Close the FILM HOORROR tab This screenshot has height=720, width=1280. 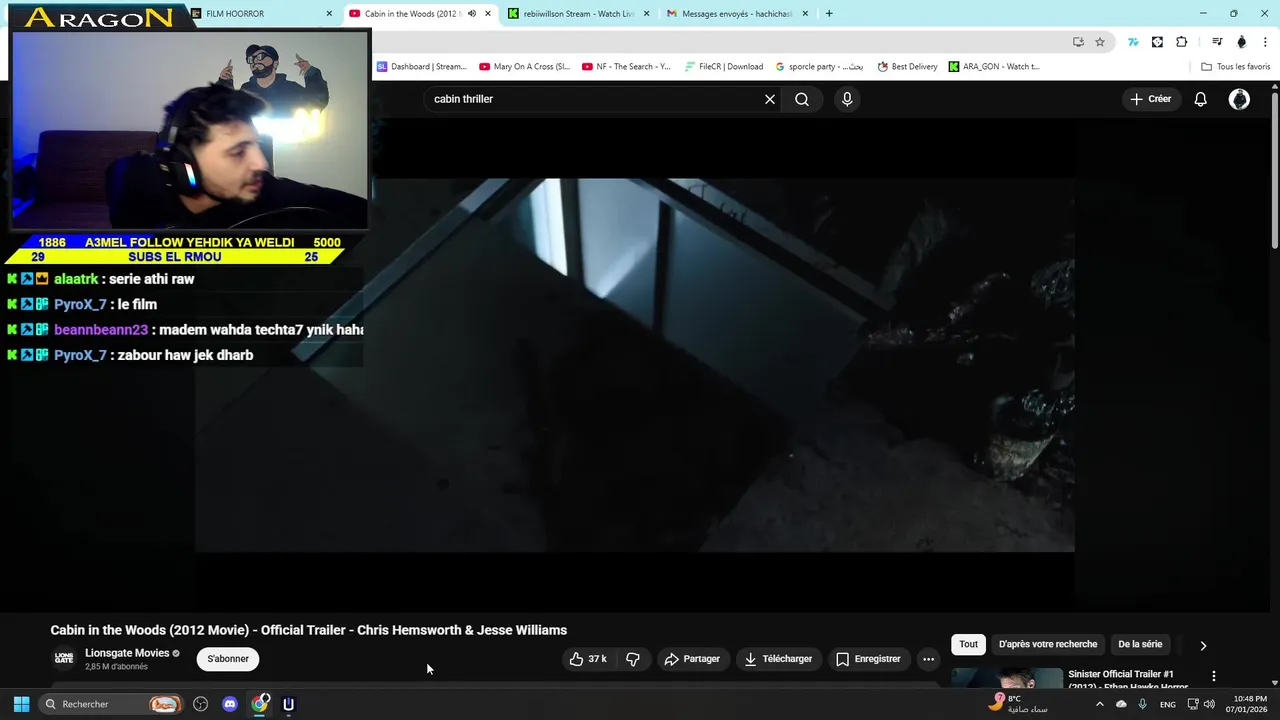pos(329,14)
